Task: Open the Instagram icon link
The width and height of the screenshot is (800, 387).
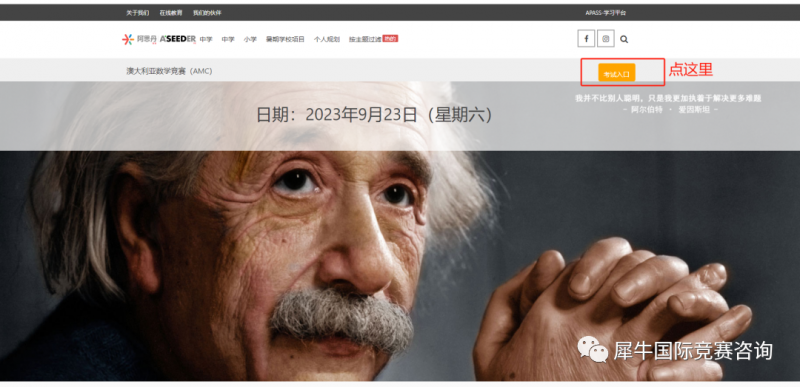Action: click(606, 39)
